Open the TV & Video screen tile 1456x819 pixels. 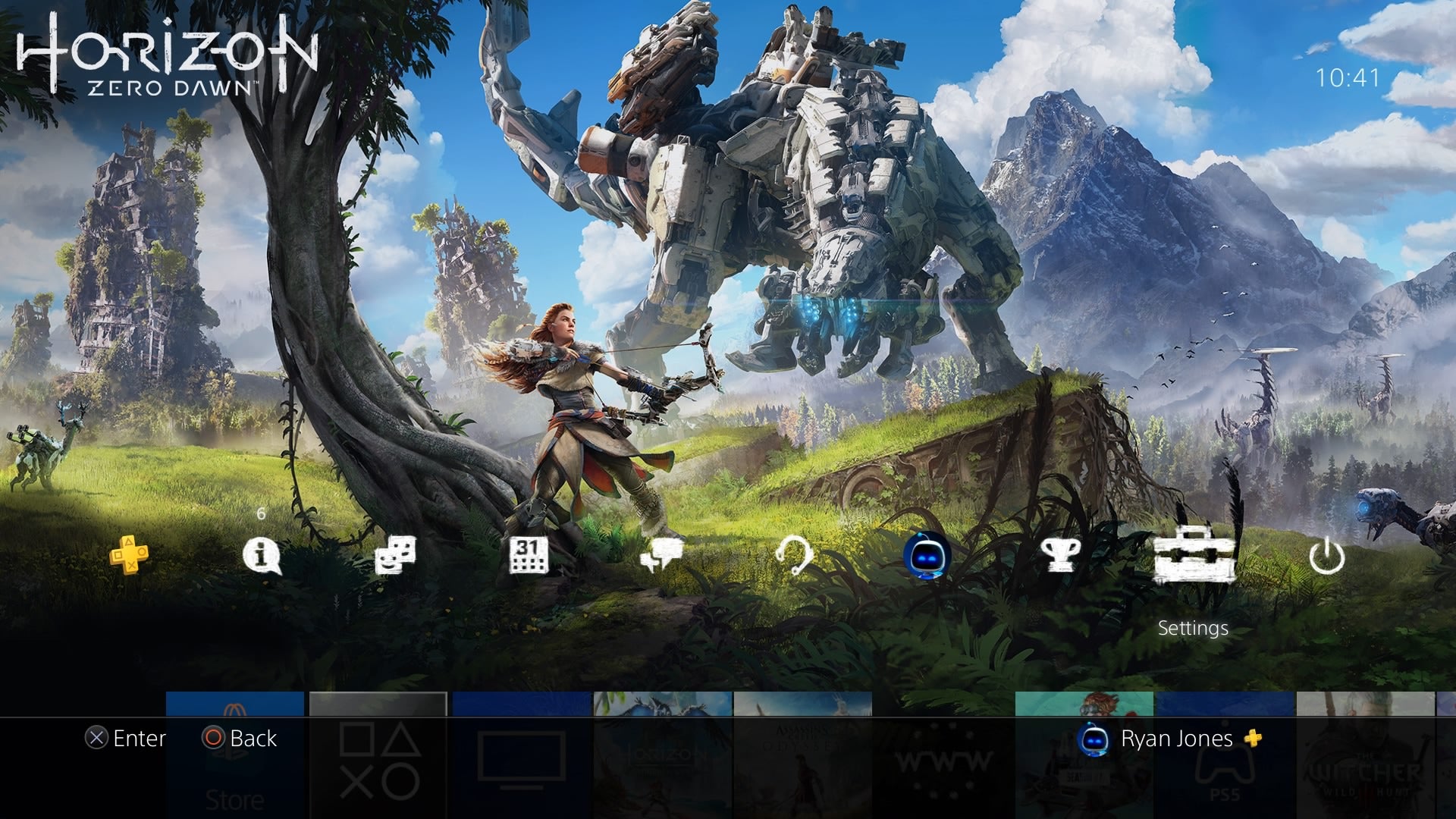tap(521, 755)
